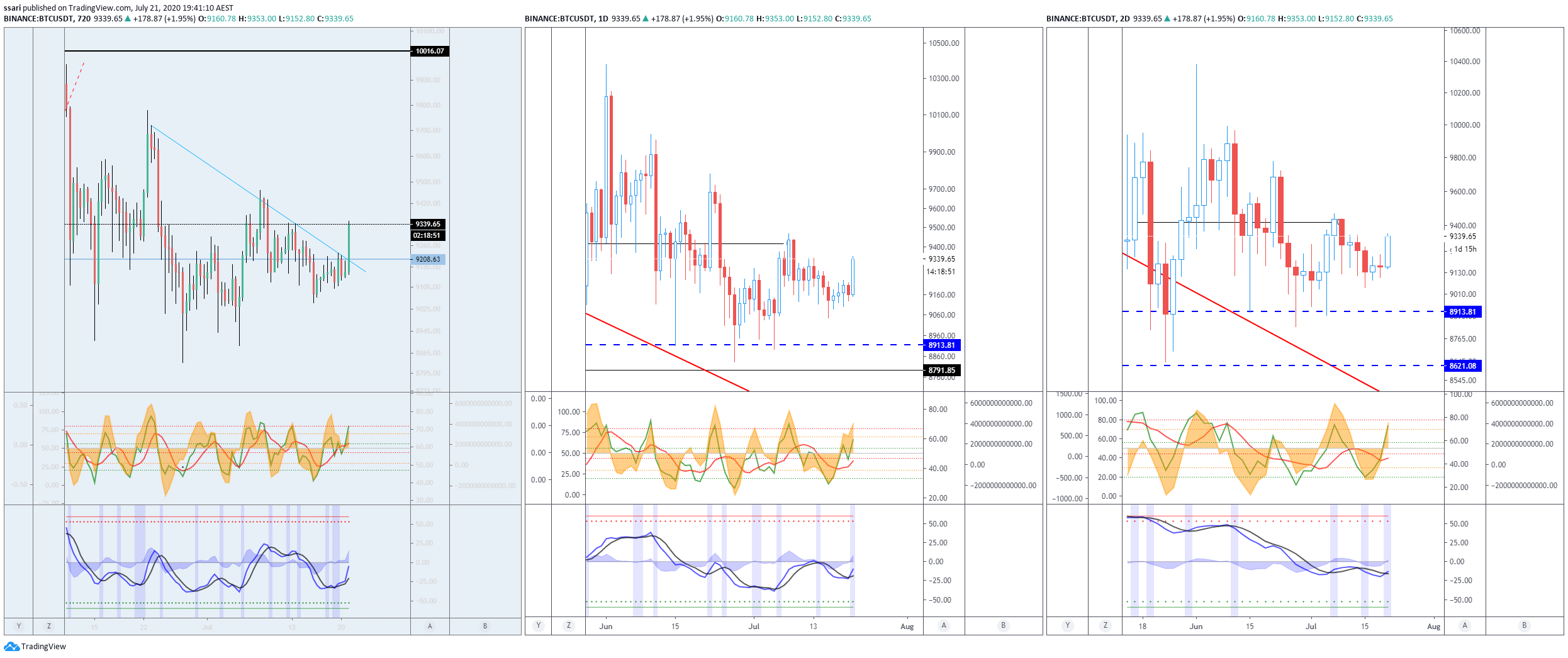The image size is (1568, 658).
Task: Click the Aug label on the 2D time axis
Action: (1433, 627)
